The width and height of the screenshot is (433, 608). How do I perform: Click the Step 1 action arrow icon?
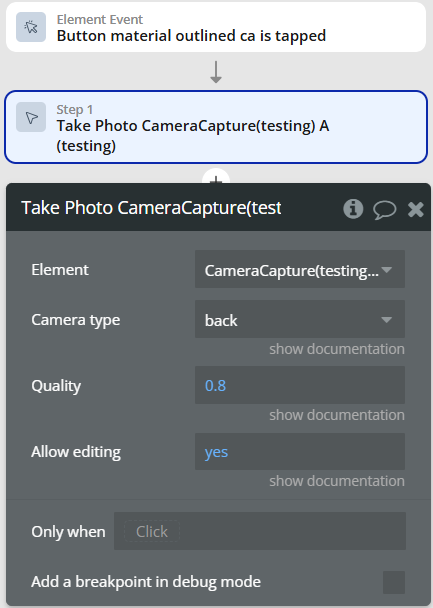tap(31, 117)
